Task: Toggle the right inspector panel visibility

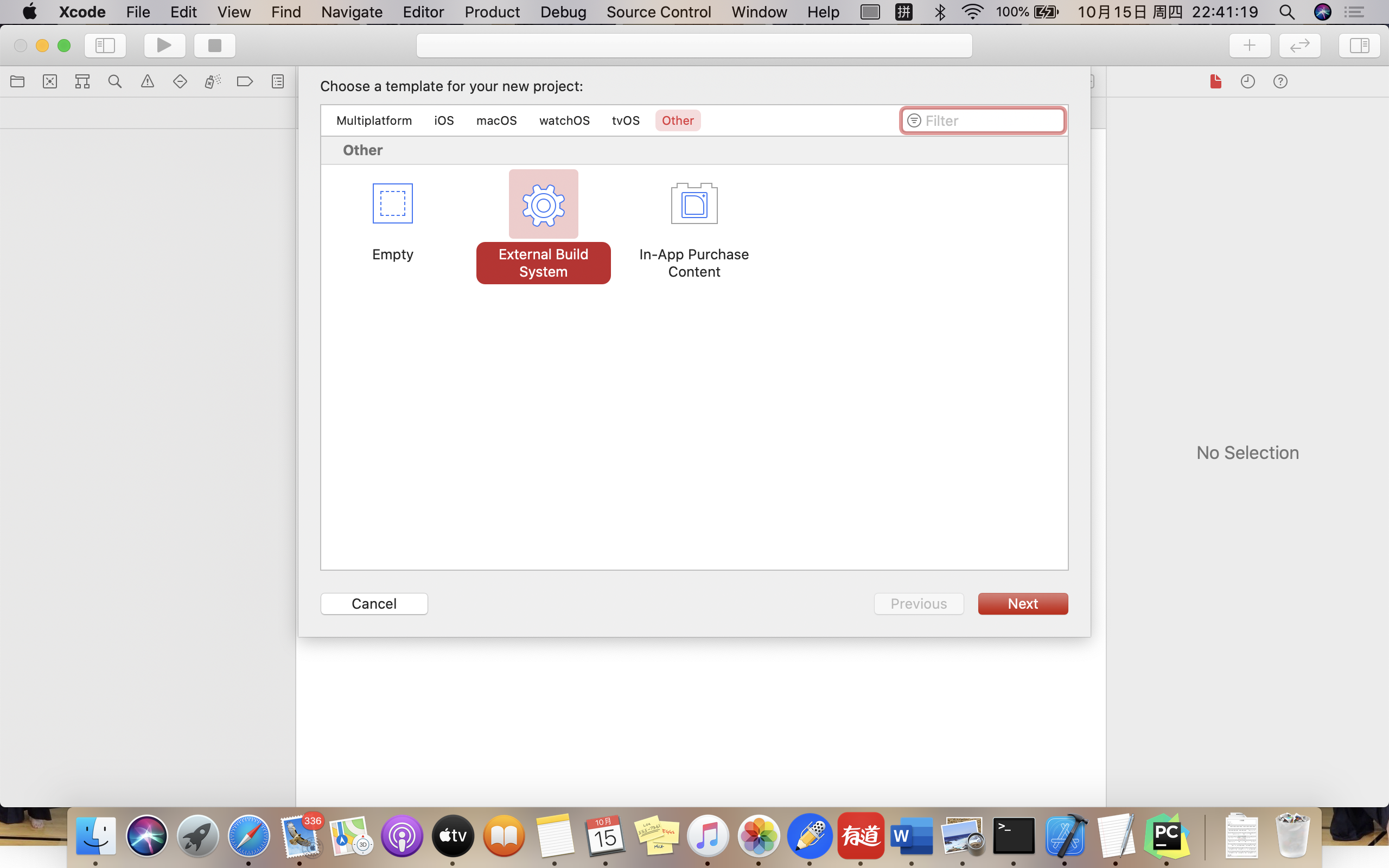Action: (1359, 46)
